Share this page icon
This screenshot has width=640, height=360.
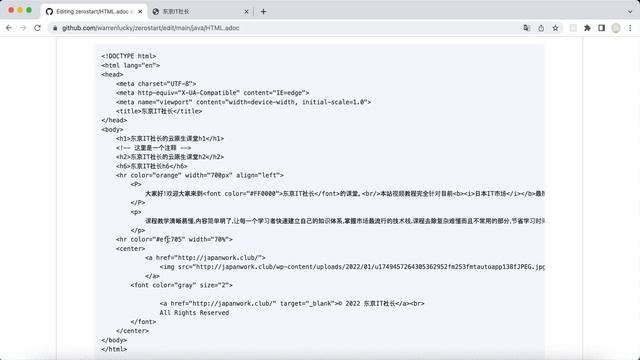click(x=541, y=28)
